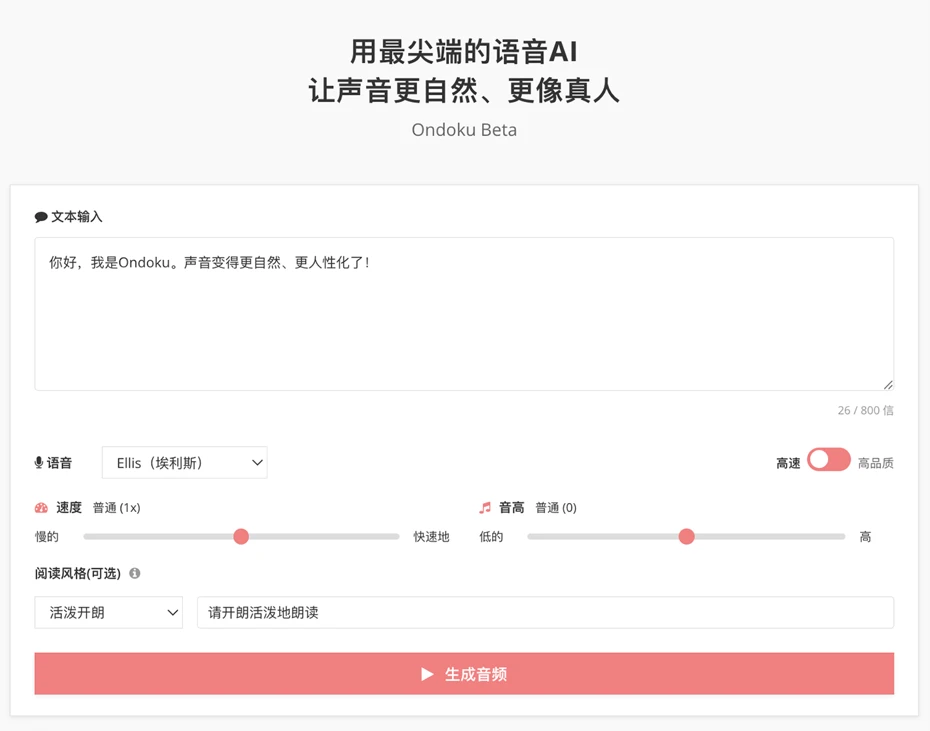The width and height of the screenshot is (930, 731).
Task: Click the 请开朗活泼地朗读 style input field
Action: click(x=546, y=612)
